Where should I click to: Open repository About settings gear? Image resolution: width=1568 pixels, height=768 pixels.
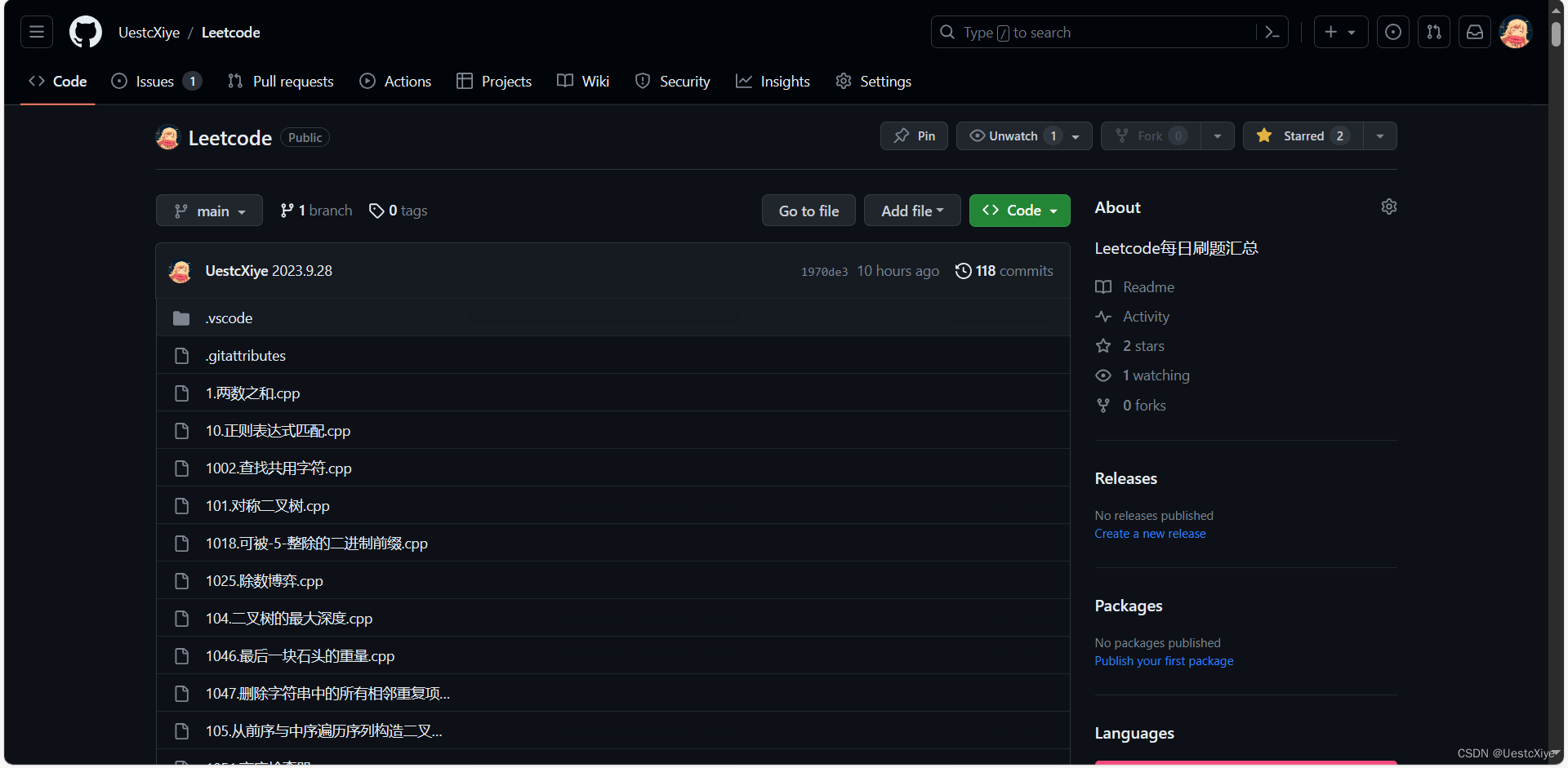(x=1388, y=206)
